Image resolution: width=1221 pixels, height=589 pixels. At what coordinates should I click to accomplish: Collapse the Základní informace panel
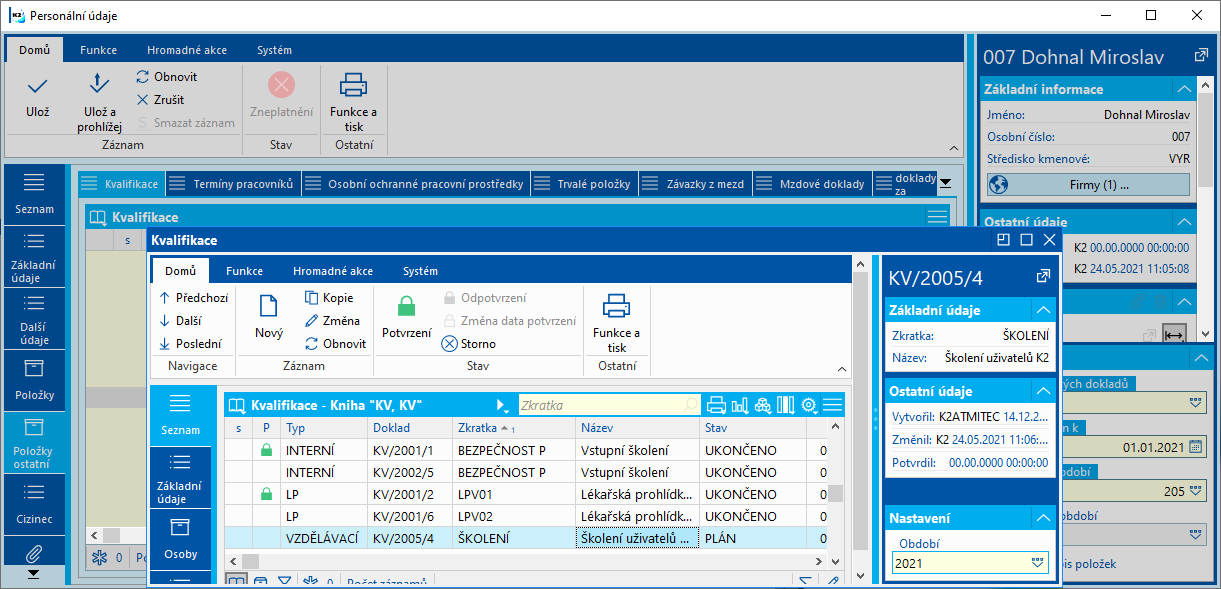point(1183,89)
